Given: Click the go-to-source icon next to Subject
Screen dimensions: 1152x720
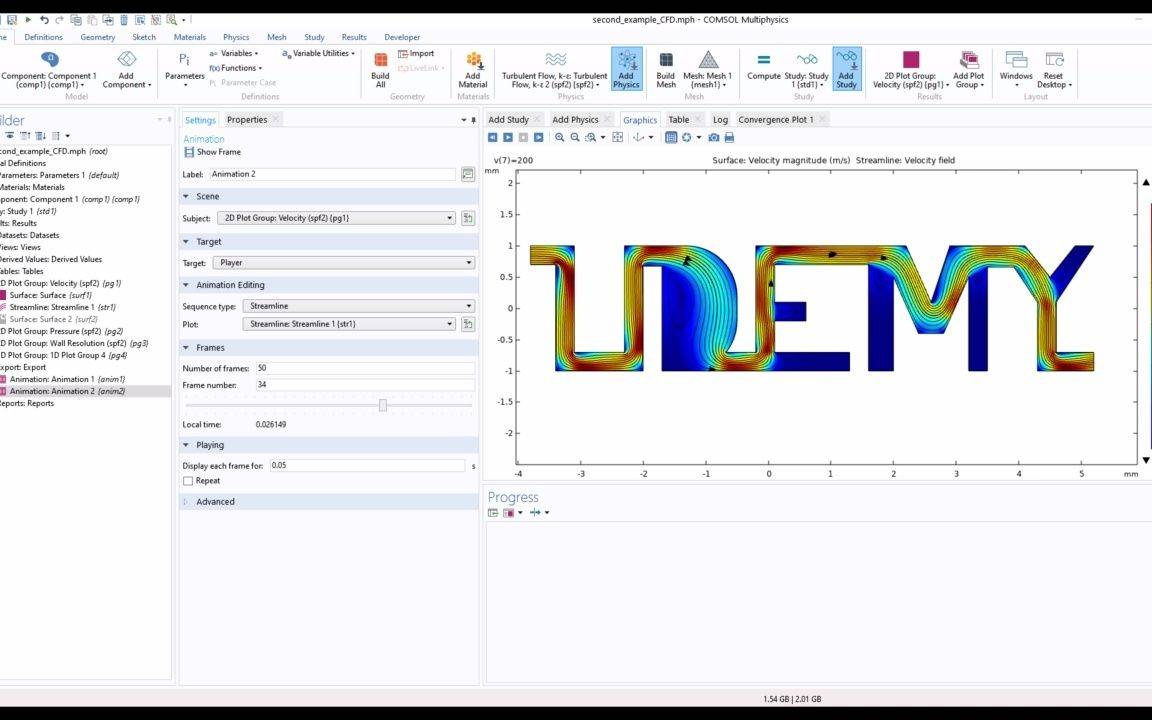Looking at the screenshot, I should click(x=468, y=218).
